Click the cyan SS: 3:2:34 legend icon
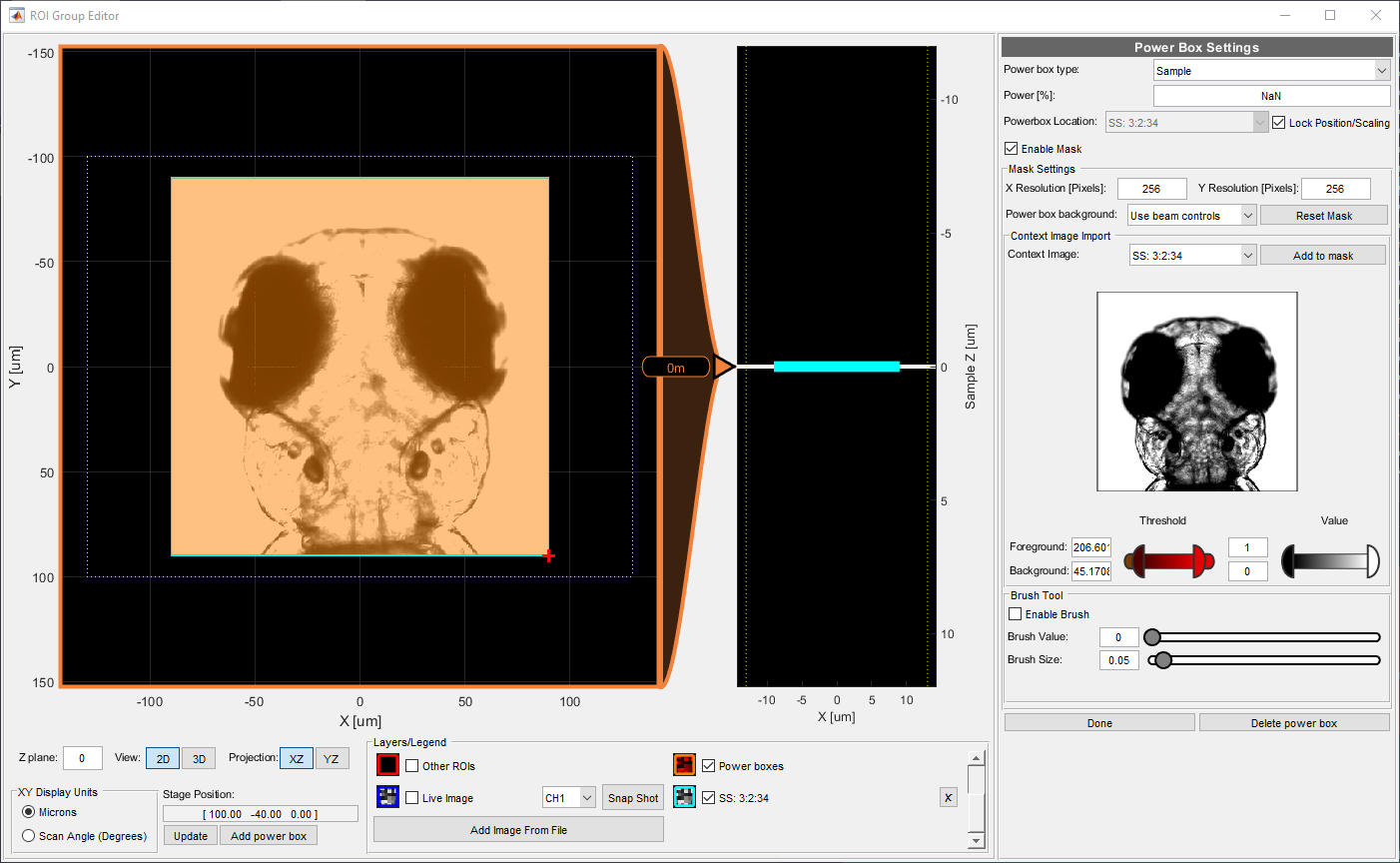Image resolution: width=1400 pixels, height=863 pixels. pos(684,797)
